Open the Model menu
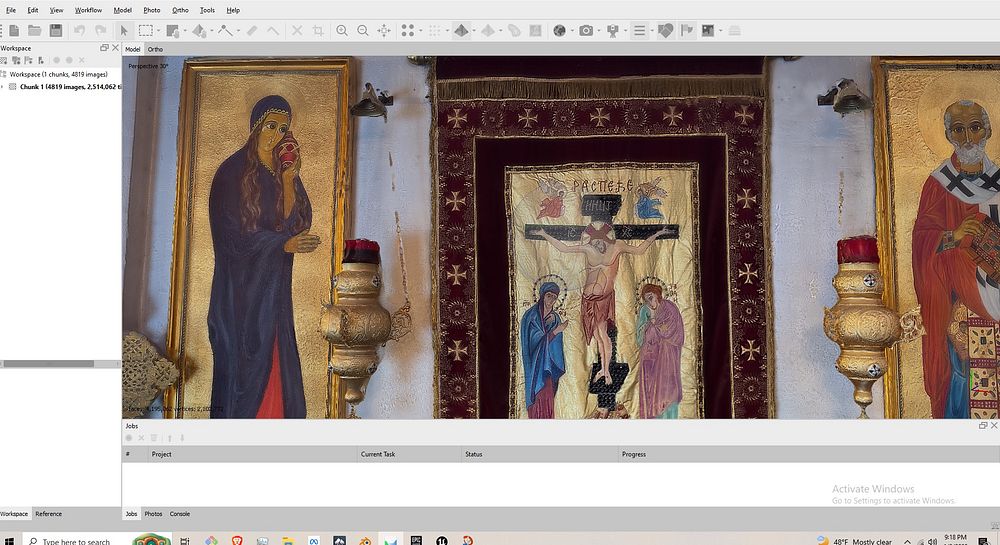The height and width of the screenshot is (545, 1000). click(122, 10)
